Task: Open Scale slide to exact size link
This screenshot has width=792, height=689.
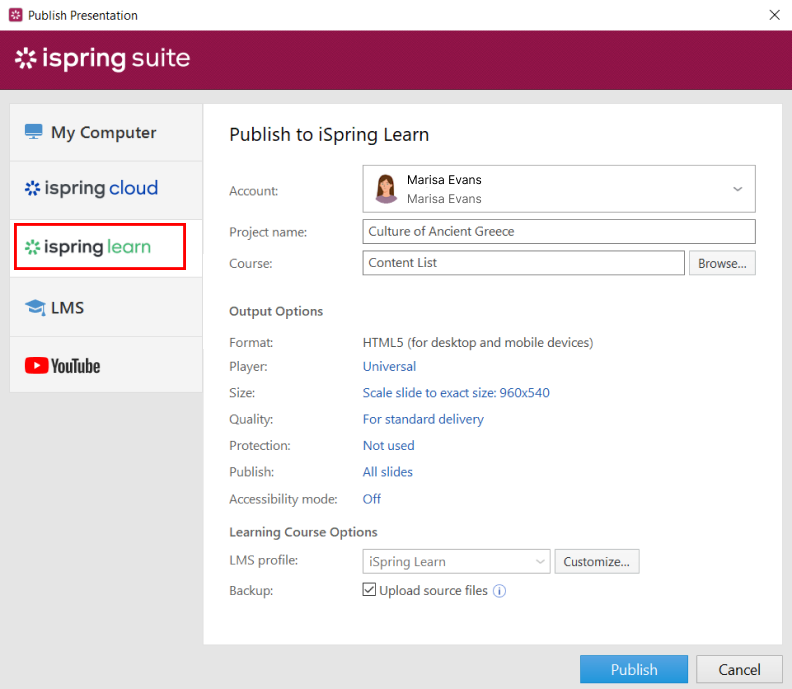Action: [x=456, y=392]
